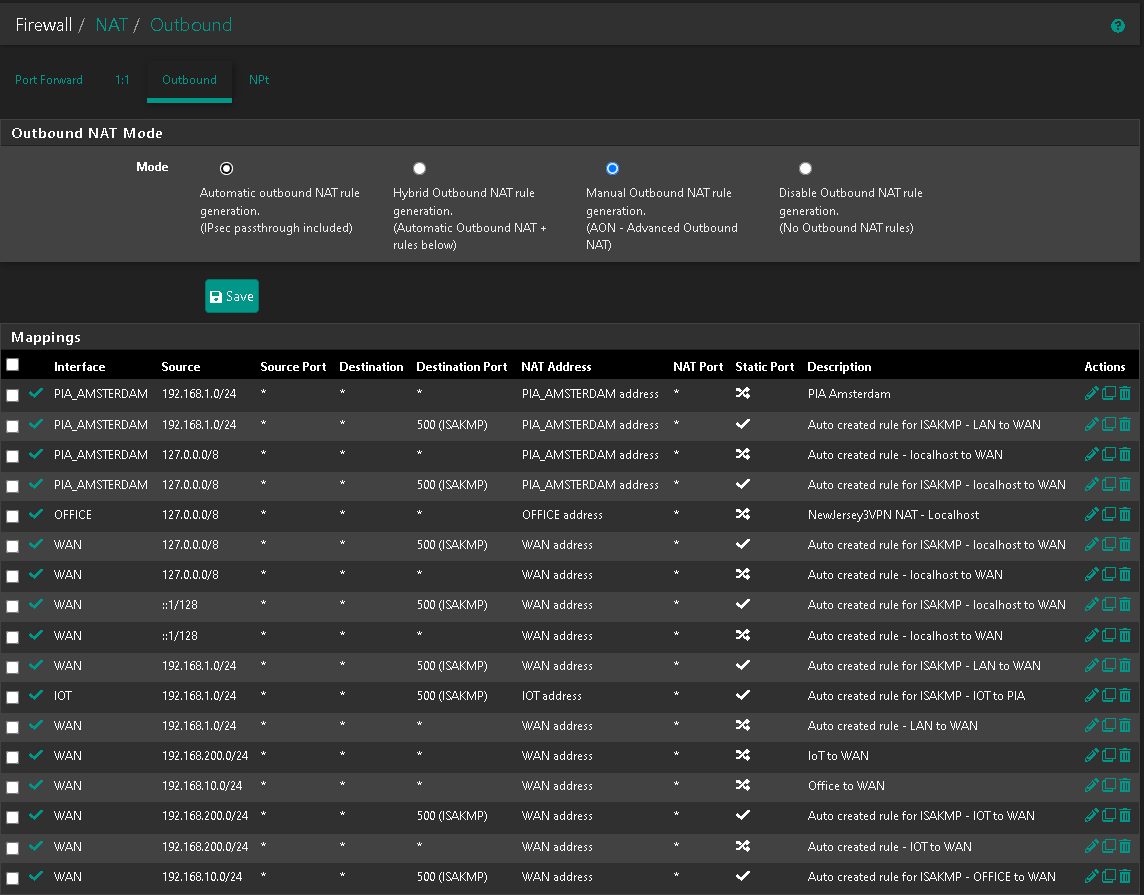Delete the Office to WAN mapping
The image size is (1144, 895).
click(1125, 786)
